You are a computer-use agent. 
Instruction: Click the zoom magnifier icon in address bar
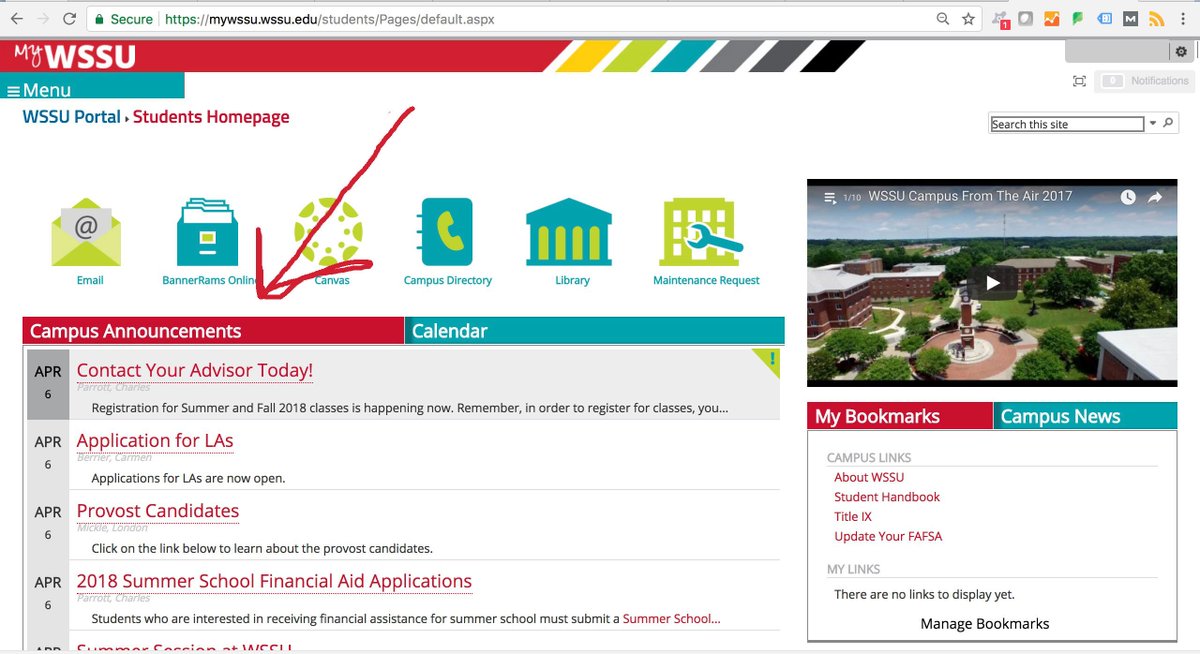click(943, 19)
